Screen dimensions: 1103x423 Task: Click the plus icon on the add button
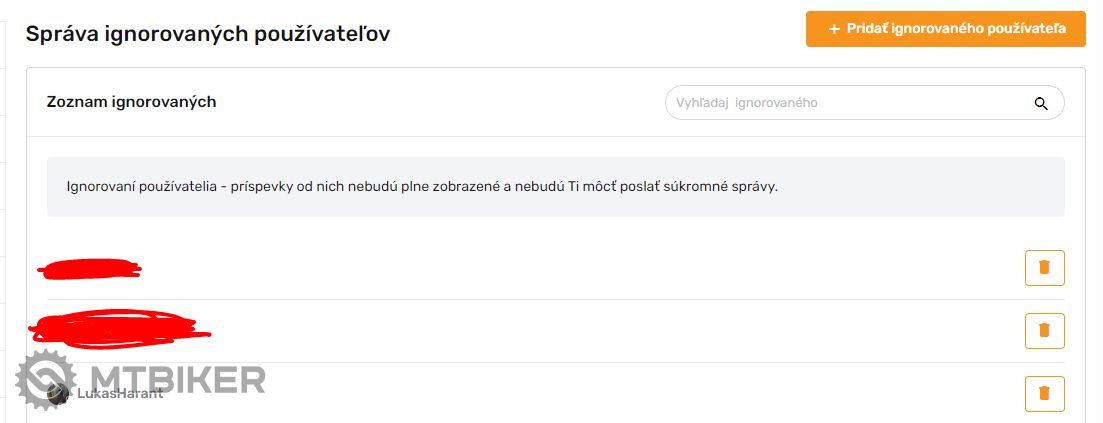point(834,29)
